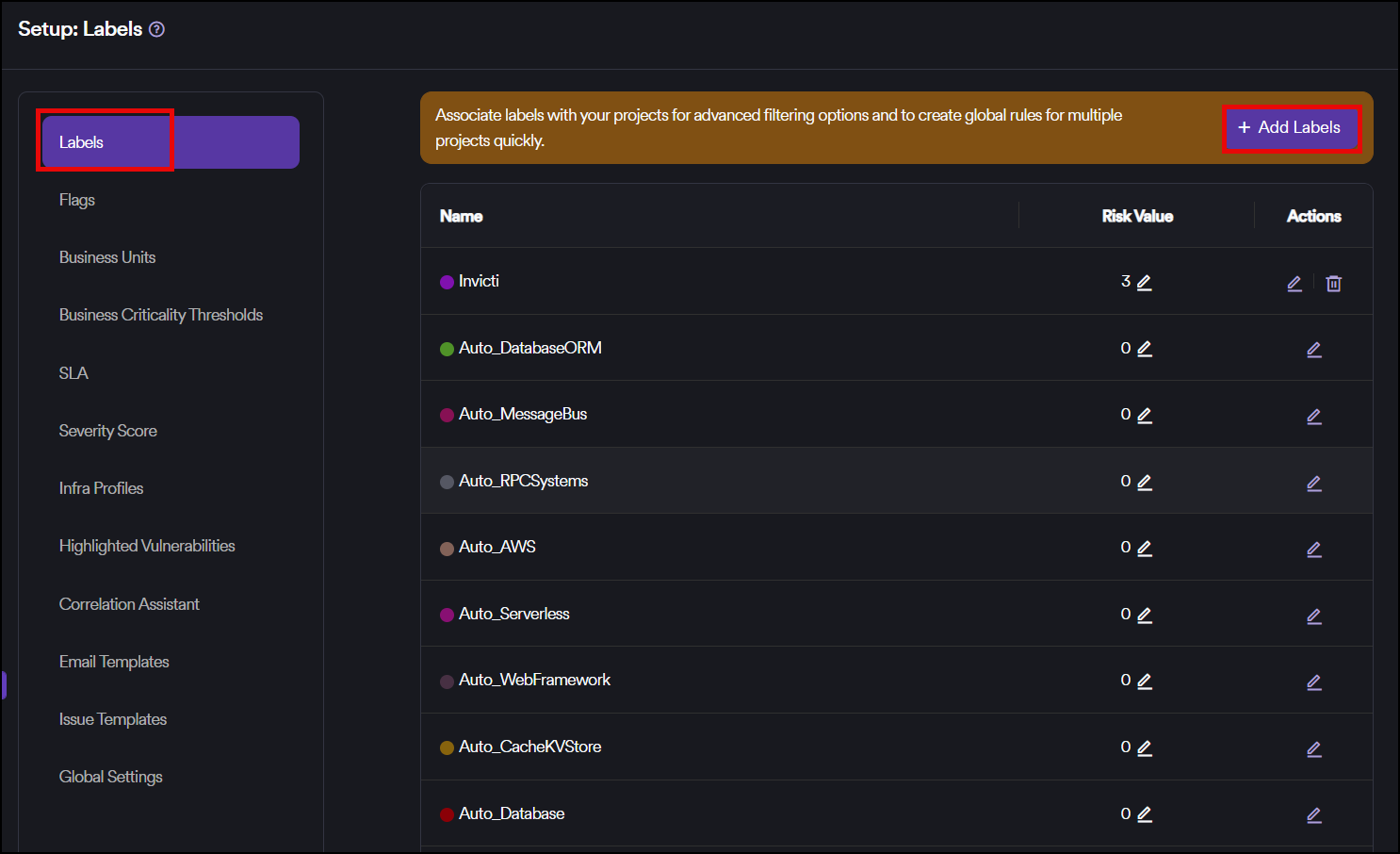Edit the risk value of Invicti
Image resolution: width=1400 pixels, height=854 pixels.
pyautogui.click(x=1145, y=282)
